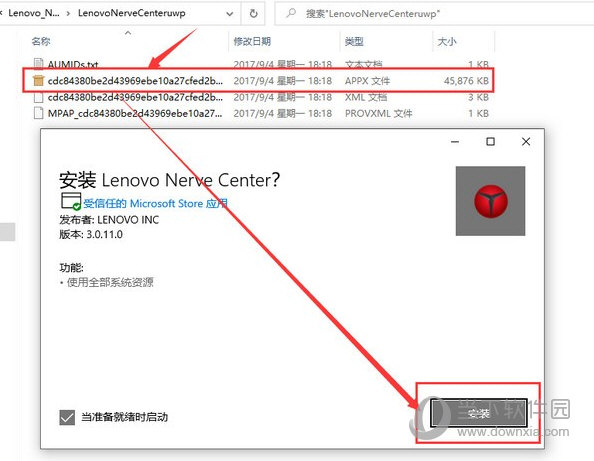The width and height of the screenshot is (594, 461).
Task: Sort files by 大小 column
Action: coord(447,41)
